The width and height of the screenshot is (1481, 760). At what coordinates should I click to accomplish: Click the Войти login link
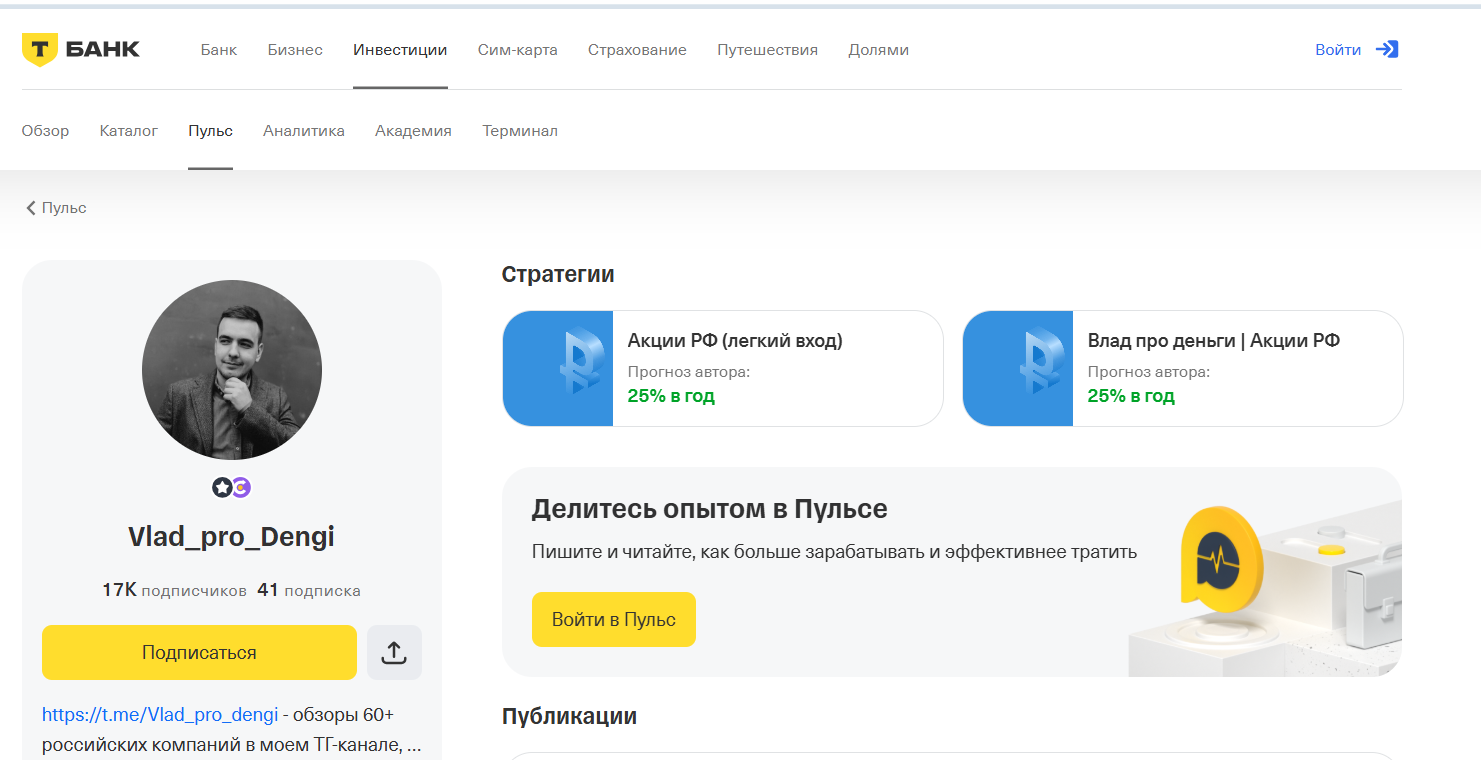(1338, 50)
